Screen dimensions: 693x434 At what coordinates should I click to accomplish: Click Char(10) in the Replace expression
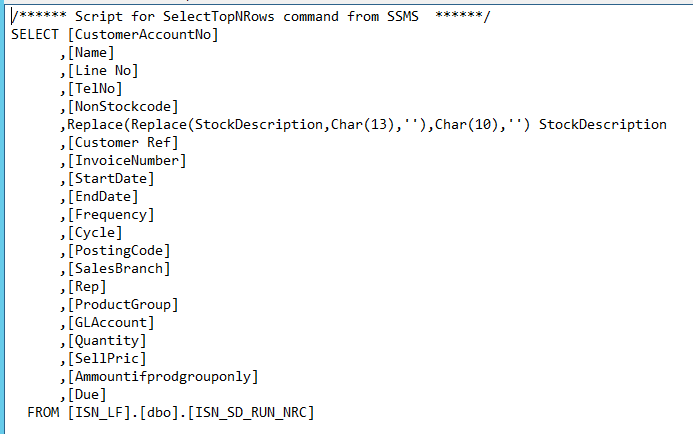[467, 125]
